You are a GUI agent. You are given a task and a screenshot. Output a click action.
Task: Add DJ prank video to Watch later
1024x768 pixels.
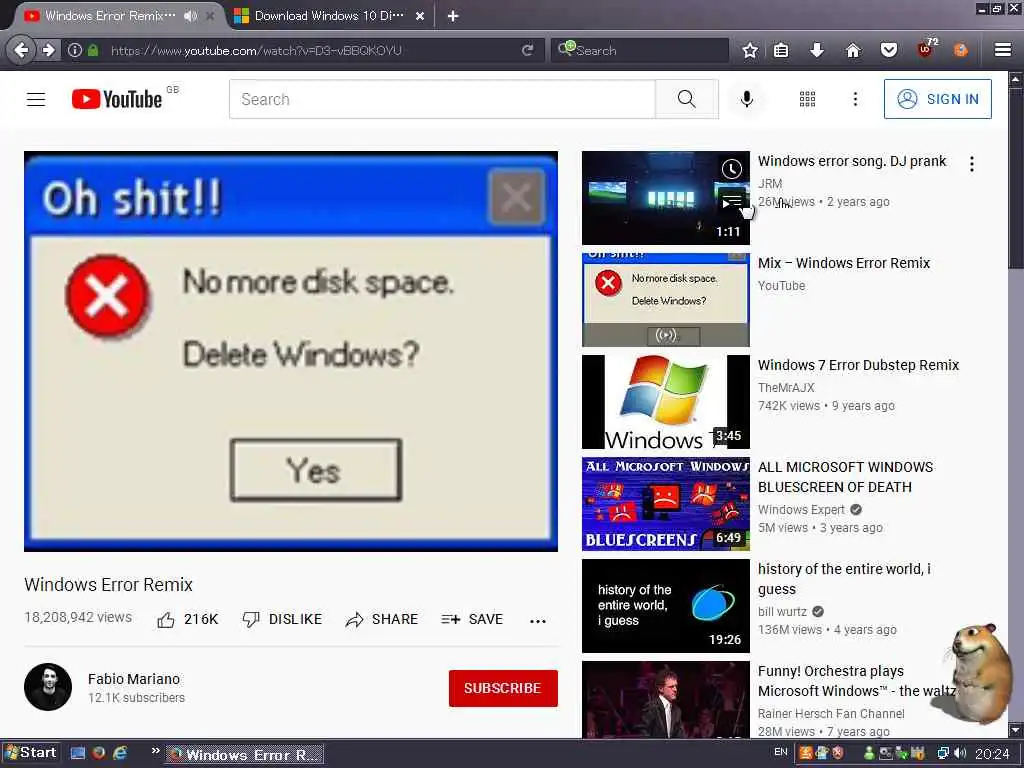click(x=731, y=169)
